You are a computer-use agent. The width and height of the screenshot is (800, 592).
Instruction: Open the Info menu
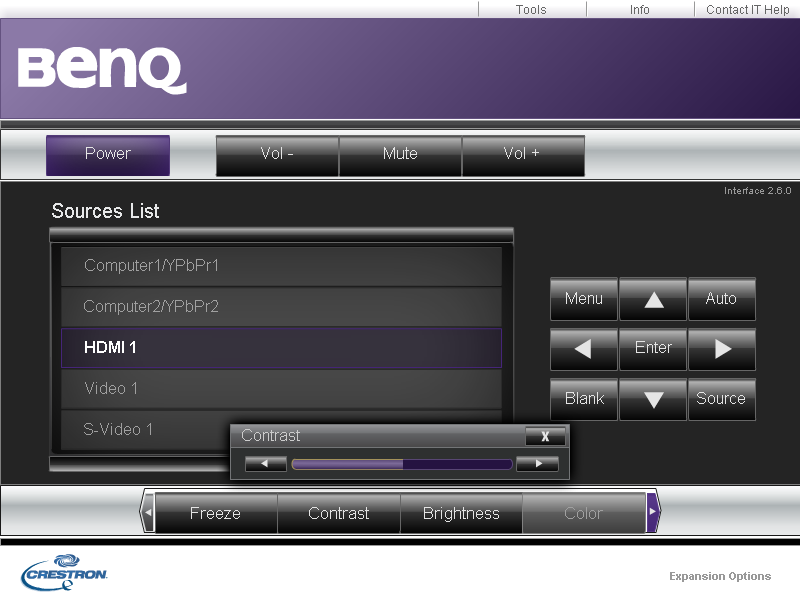640,10
